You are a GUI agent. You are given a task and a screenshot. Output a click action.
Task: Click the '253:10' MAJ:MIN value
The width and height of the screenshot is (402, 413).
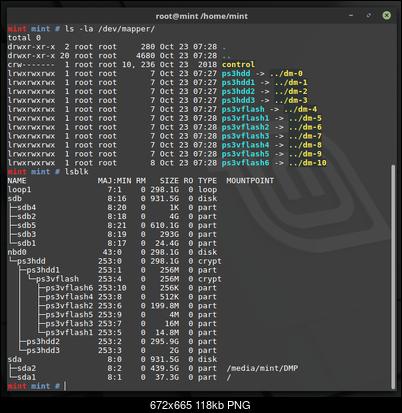tap(112, 288)
